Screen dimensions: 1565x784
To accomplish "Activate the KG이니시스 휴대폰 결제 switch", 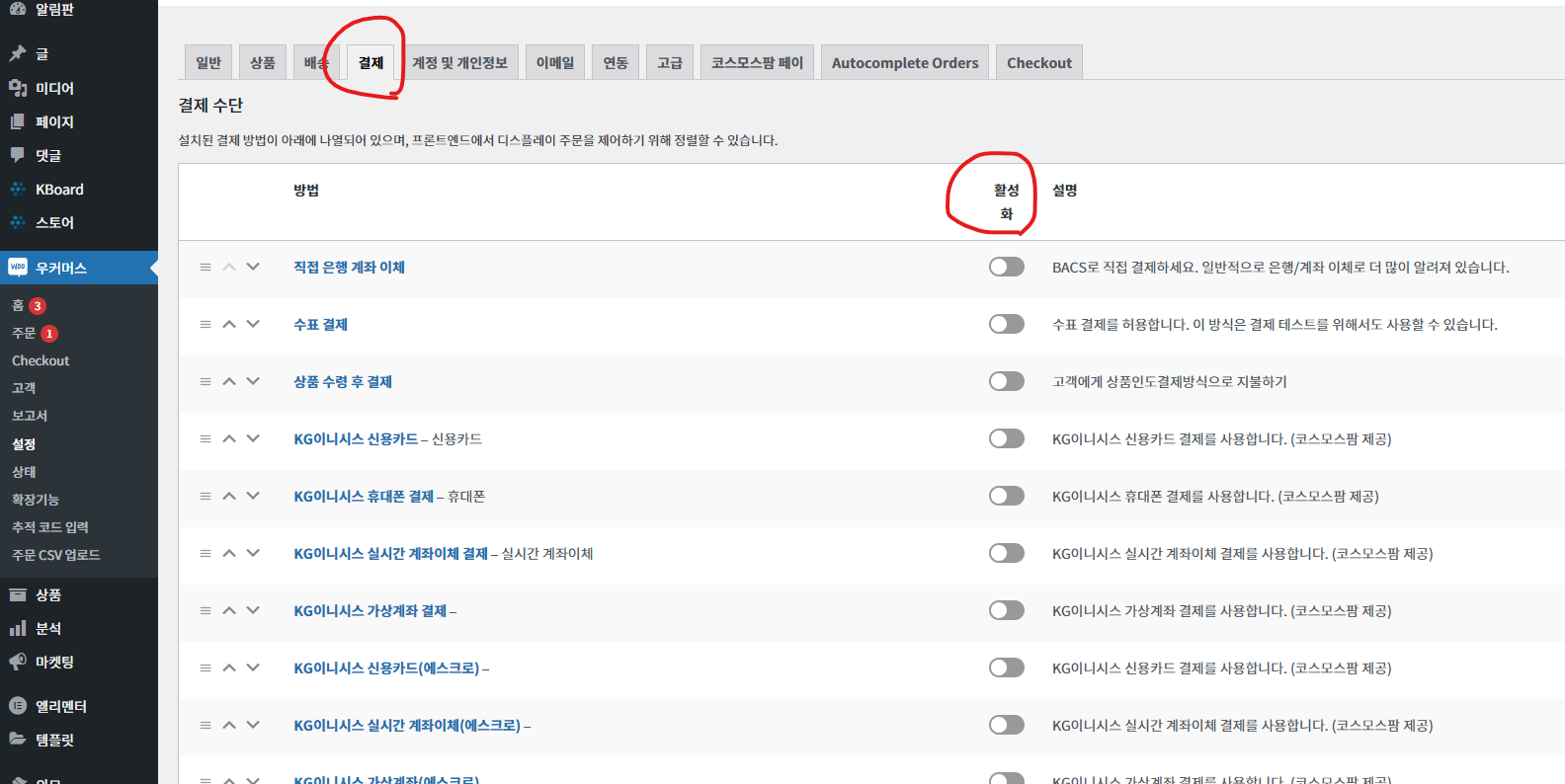I will click(x=1007, y=496).
